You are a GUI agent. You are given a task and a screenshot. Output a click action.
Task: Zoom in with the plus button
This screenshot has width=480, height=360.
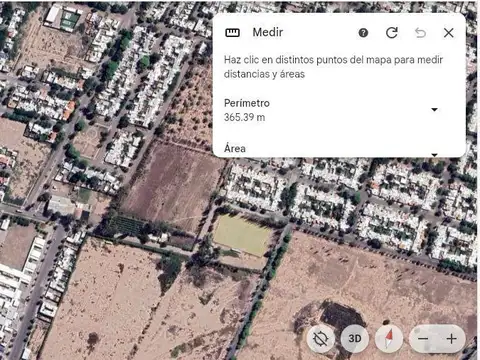(452, 339)
